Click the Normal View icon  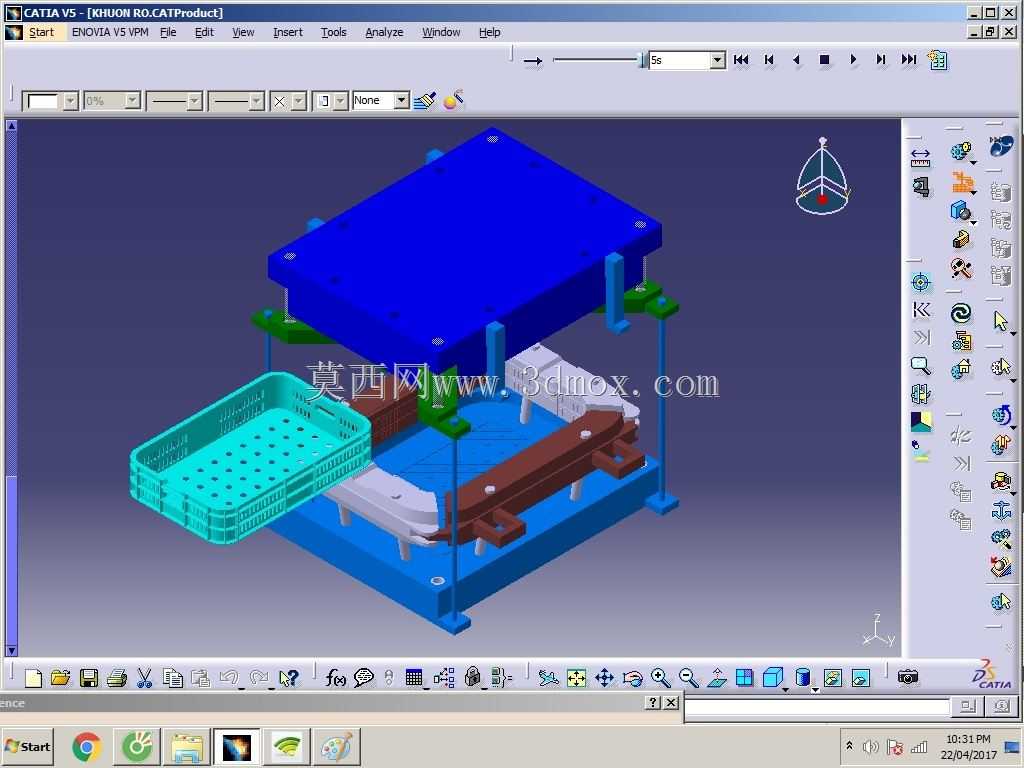(716, 679)
